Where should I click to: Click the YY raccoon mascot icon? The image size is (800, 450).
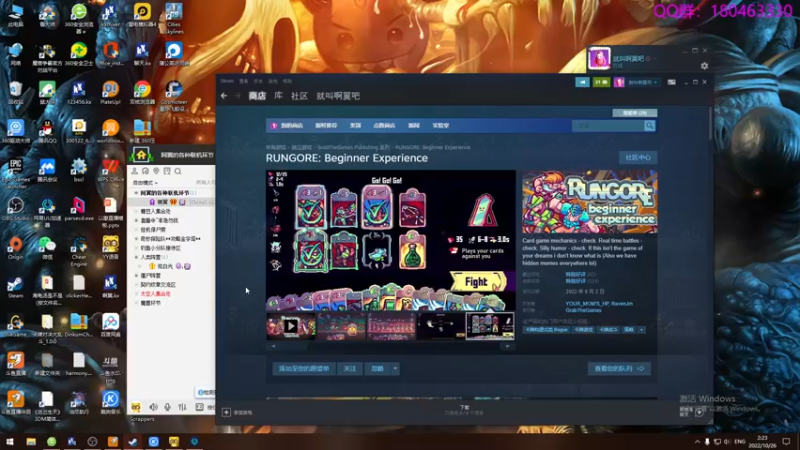coord(136,407)
